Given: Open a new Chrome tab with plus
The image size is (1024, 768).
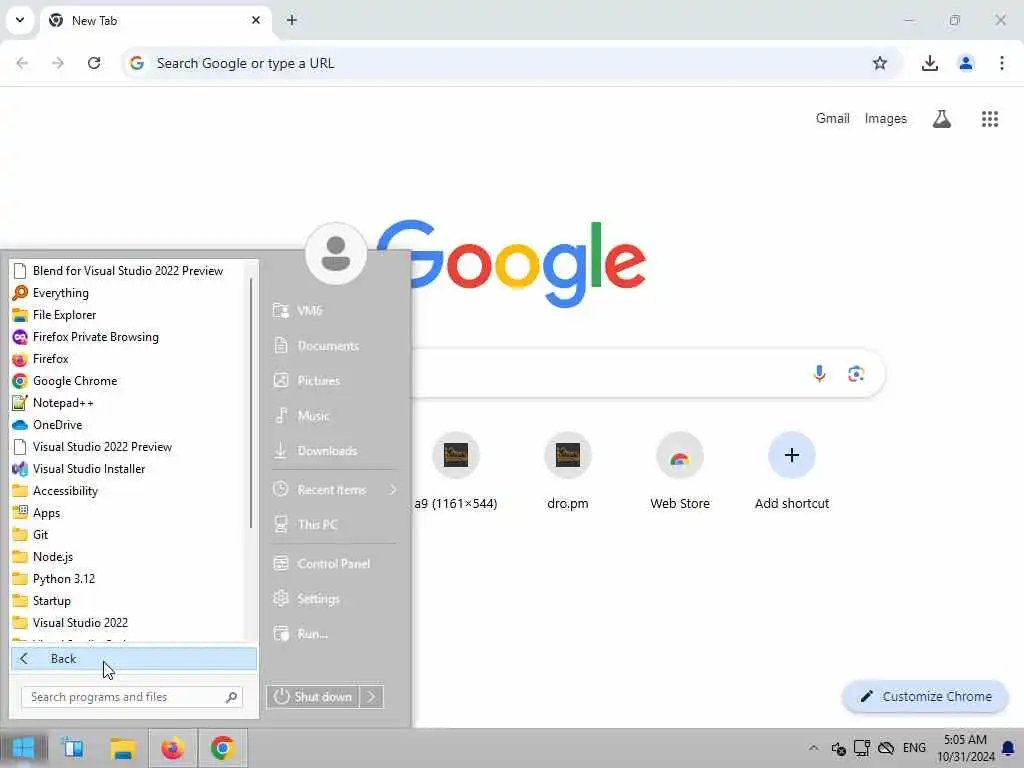Looking at the screenshot, I should [x=292, y=20].
